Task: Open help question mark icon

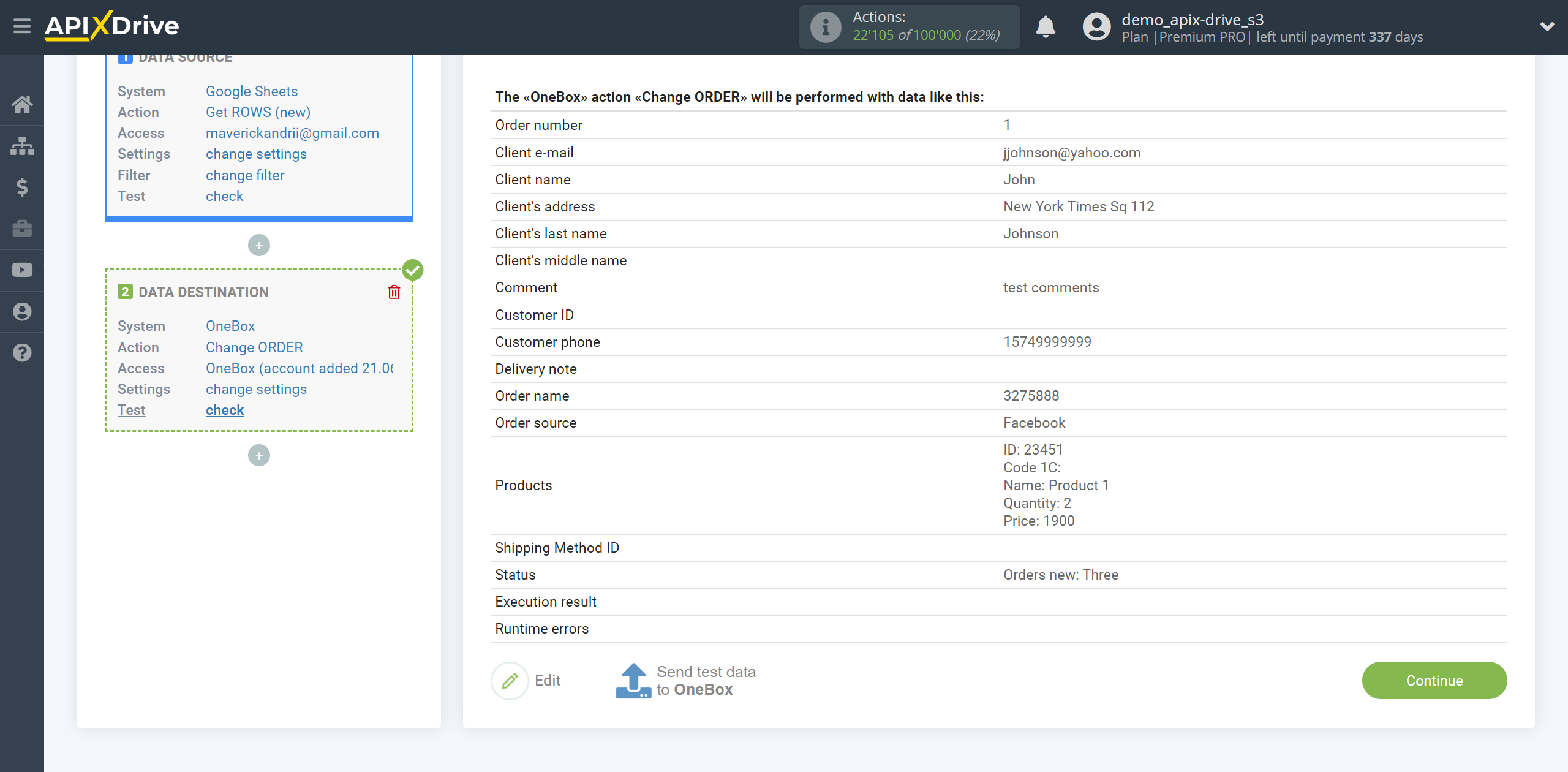Action: click(22, 353)
